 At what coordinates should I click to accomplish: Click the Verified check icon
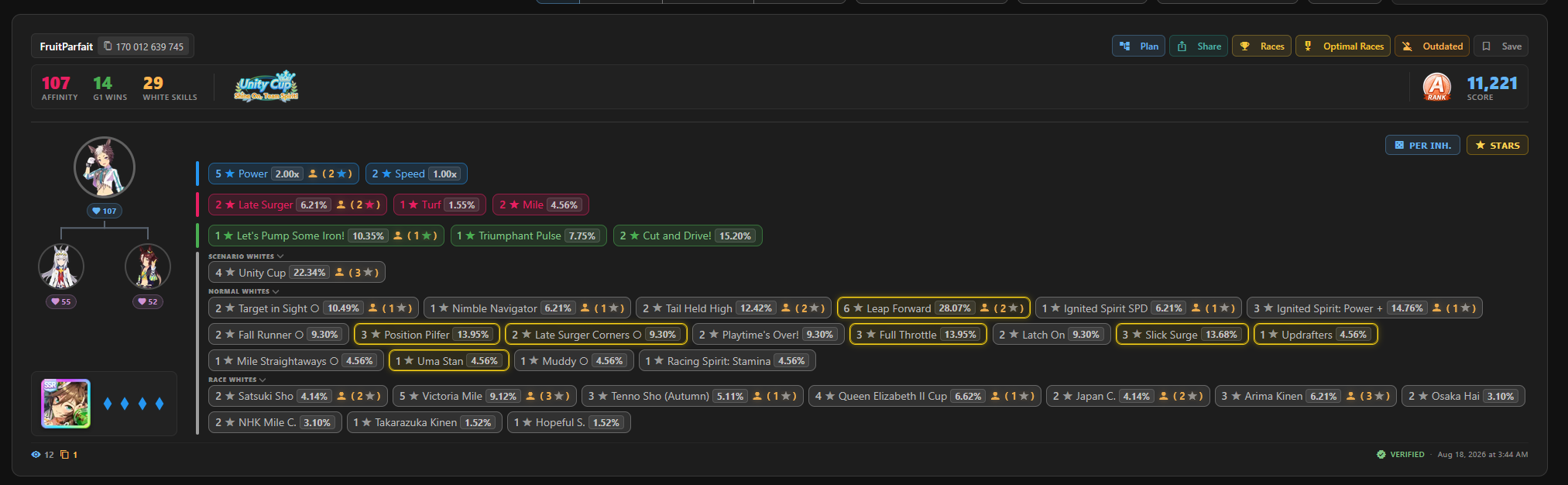point(1381,455)
